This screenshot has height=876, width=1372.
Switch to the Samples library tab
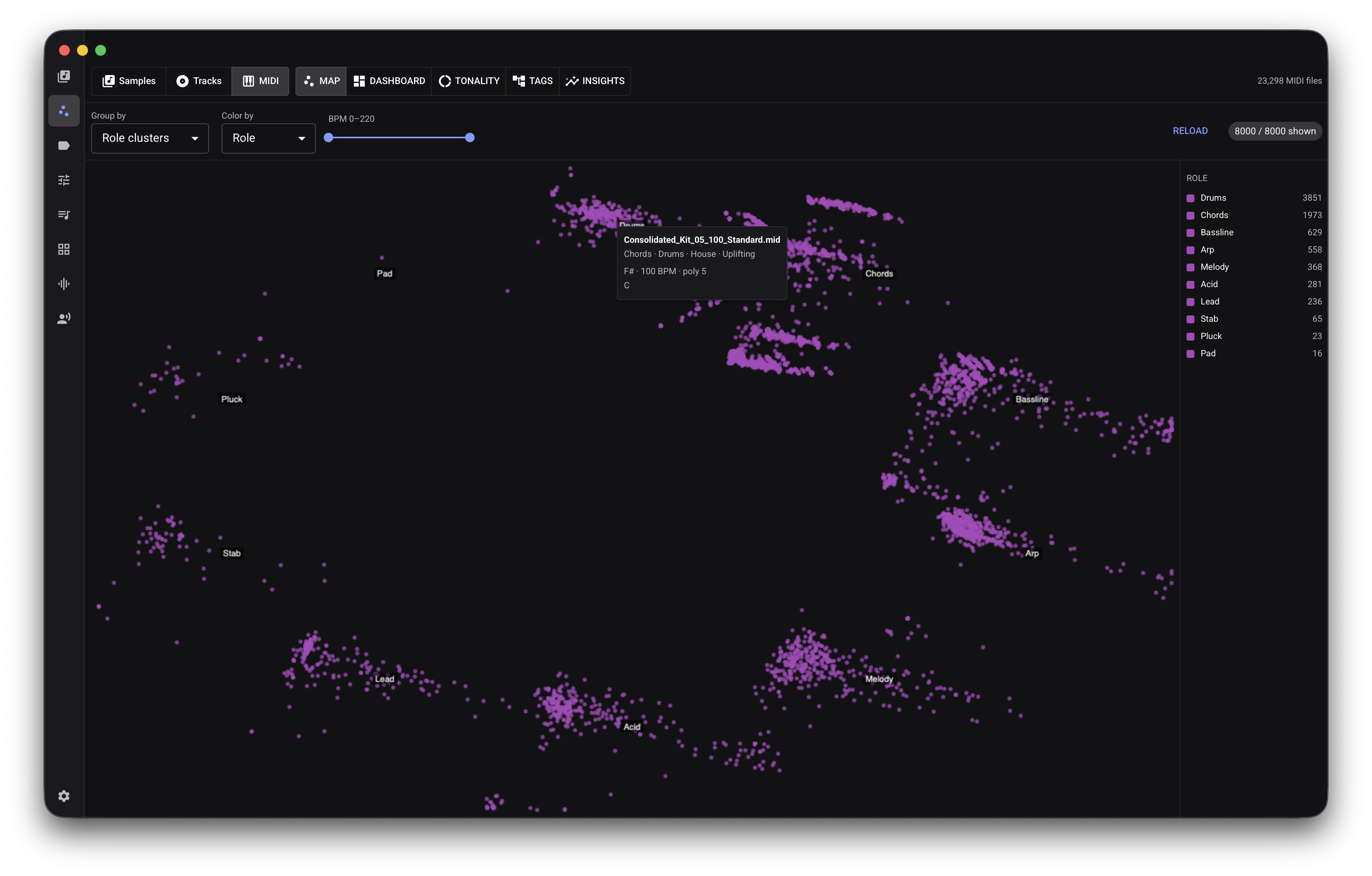coord(129,81)
